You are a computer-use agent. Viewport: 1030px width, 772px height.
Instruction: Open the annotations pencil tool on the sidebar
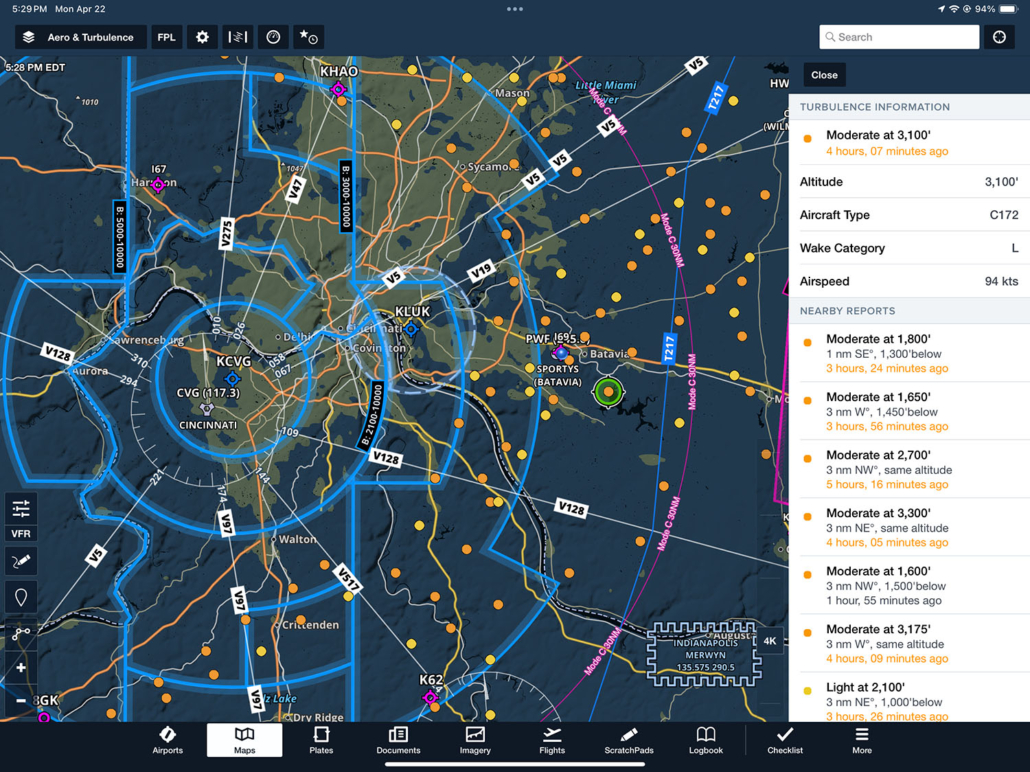[20, 561]
